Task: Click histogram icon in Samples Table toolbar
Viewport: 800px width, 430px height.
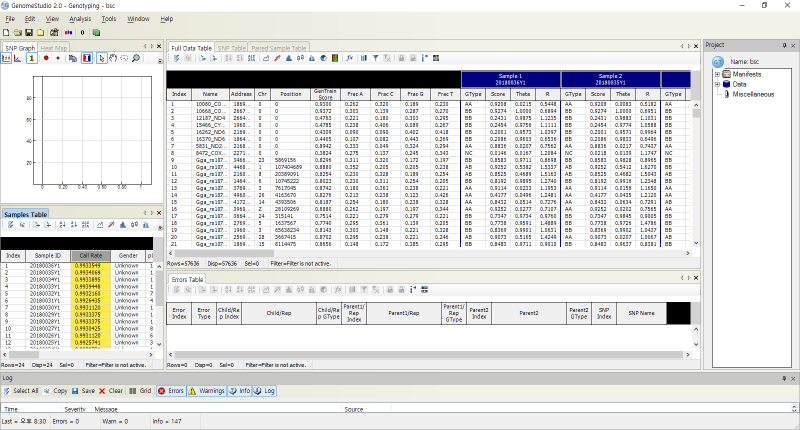Action: tap(122, 224)
